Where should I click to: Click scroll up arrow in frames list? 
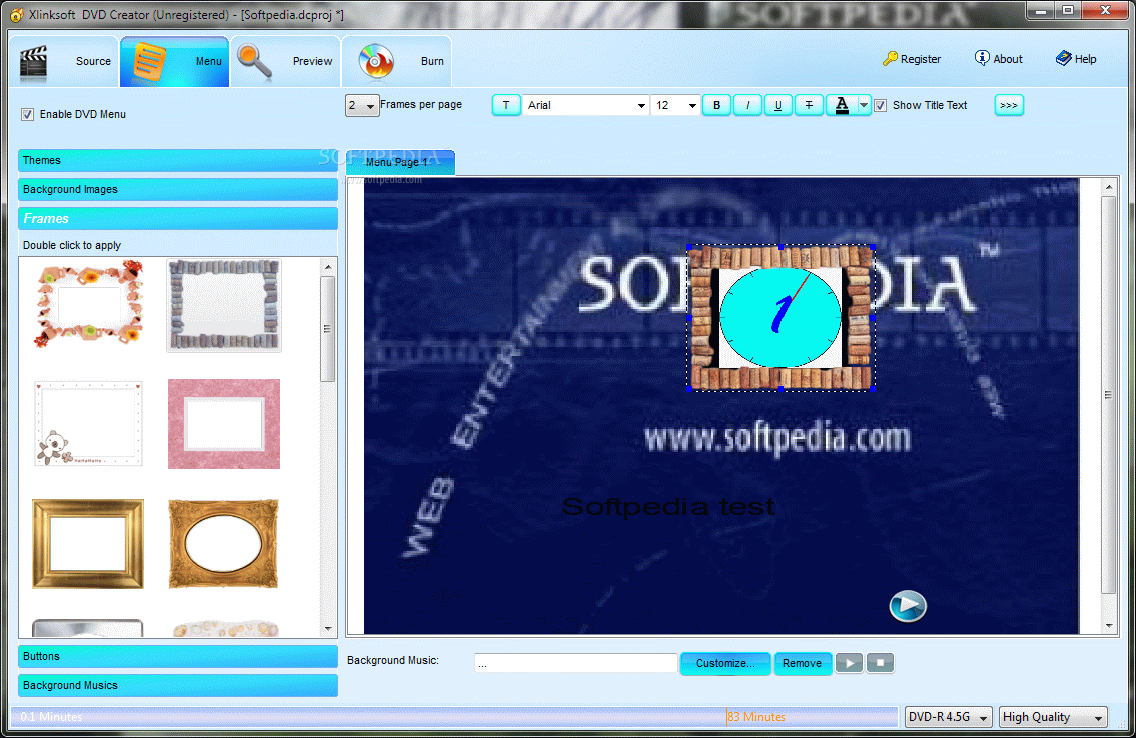coord(328,267)
